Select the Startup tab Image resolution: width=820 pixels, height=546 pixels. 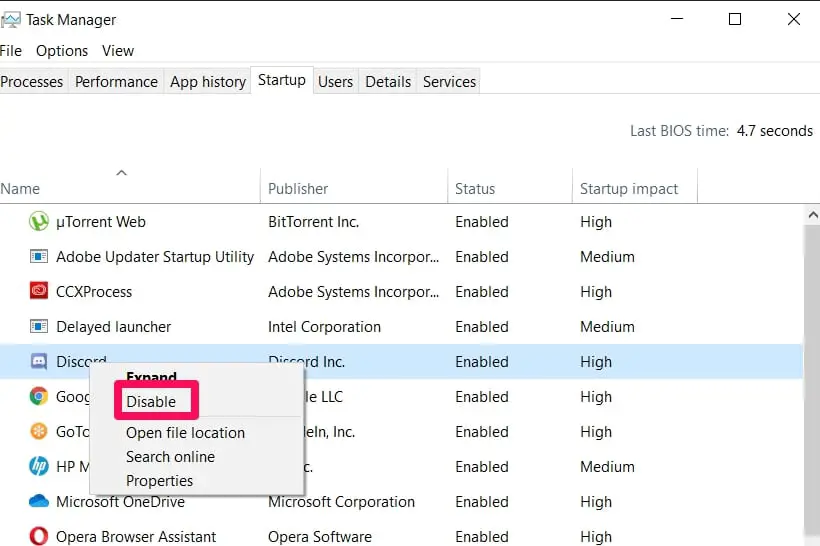tap(282, 80)
